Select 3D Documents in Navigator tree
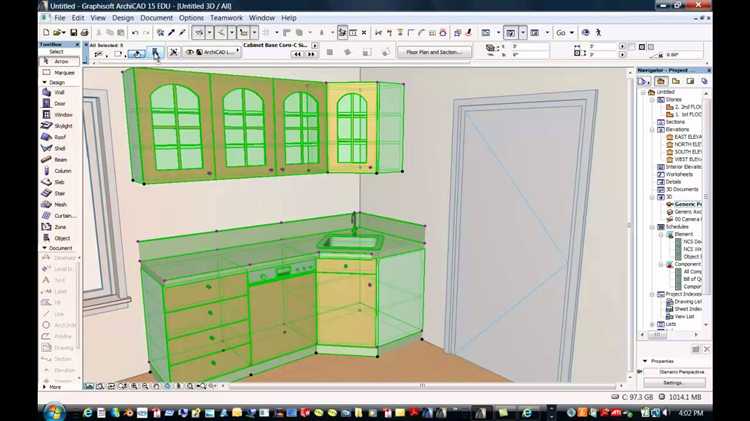The height and width of the screenshot is (421, 750). [678, 189]
